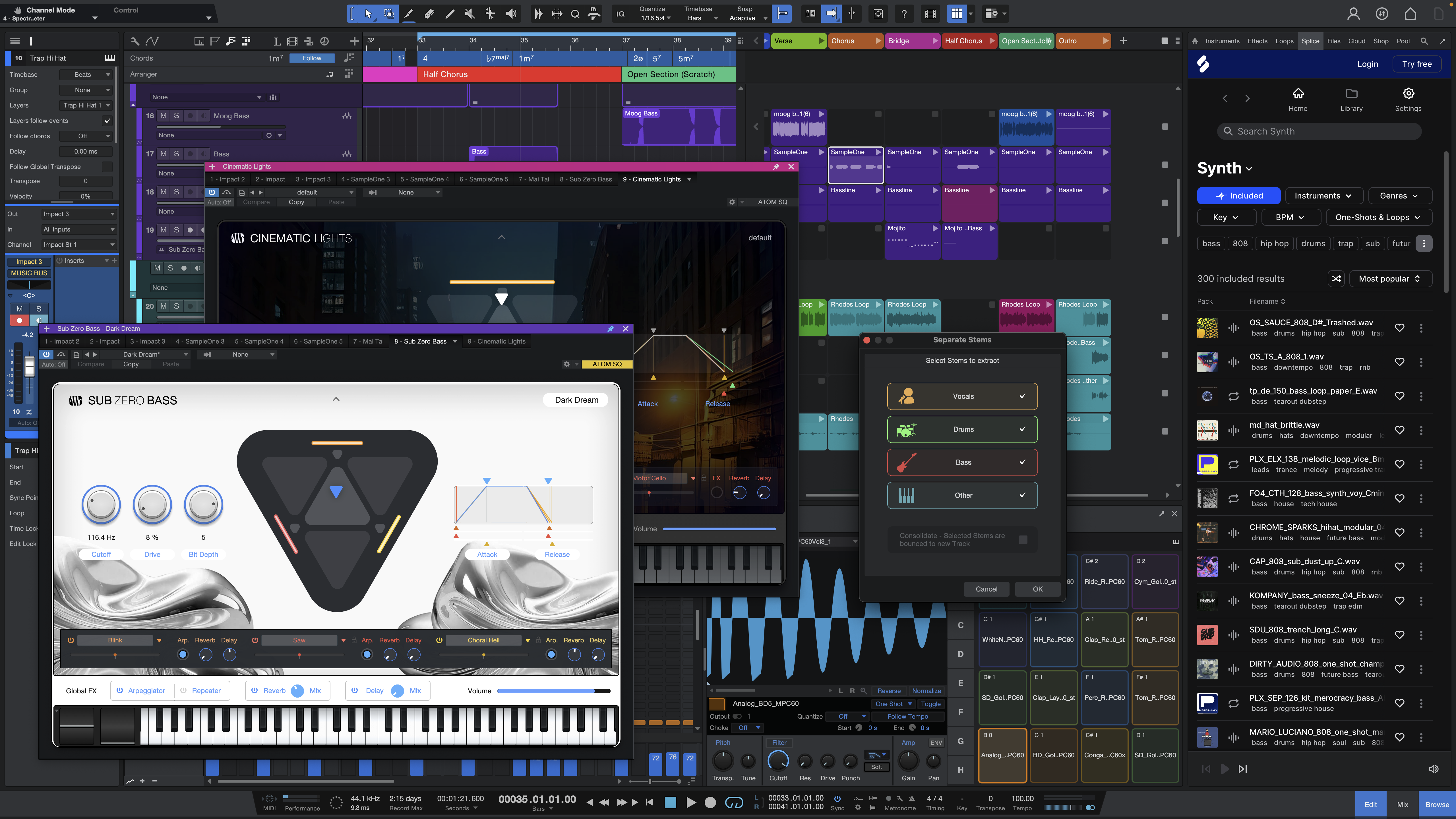Enable Follow Global Transpose checkbox
The height and width of the screenshot is (819, 1456).
[107, 167]
